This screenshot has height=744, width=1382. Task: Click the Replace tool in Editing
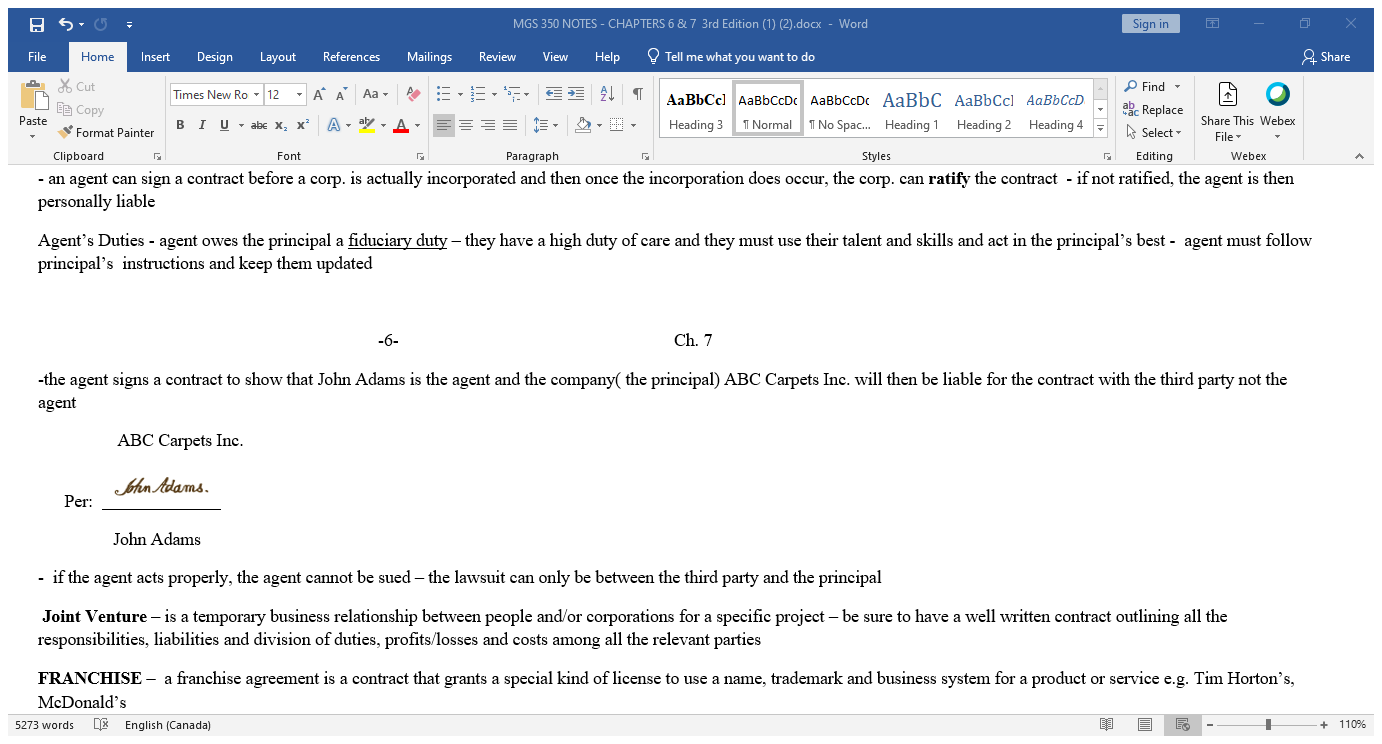(x=1153, y=110)
